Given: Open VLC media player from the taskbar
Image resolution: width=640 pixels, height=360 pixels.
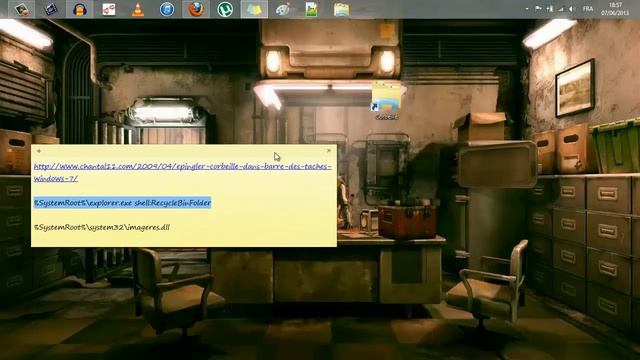Looking at the screenshot, I should (138, 9).
